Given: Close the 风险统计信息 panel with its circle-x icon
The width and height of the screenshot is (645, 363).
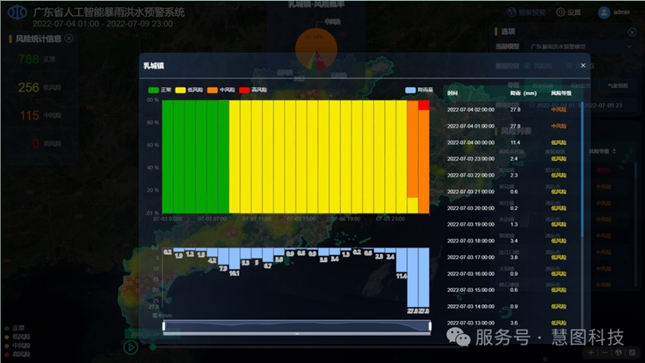Looking at the screenshot, I should (x=69, y=38).
